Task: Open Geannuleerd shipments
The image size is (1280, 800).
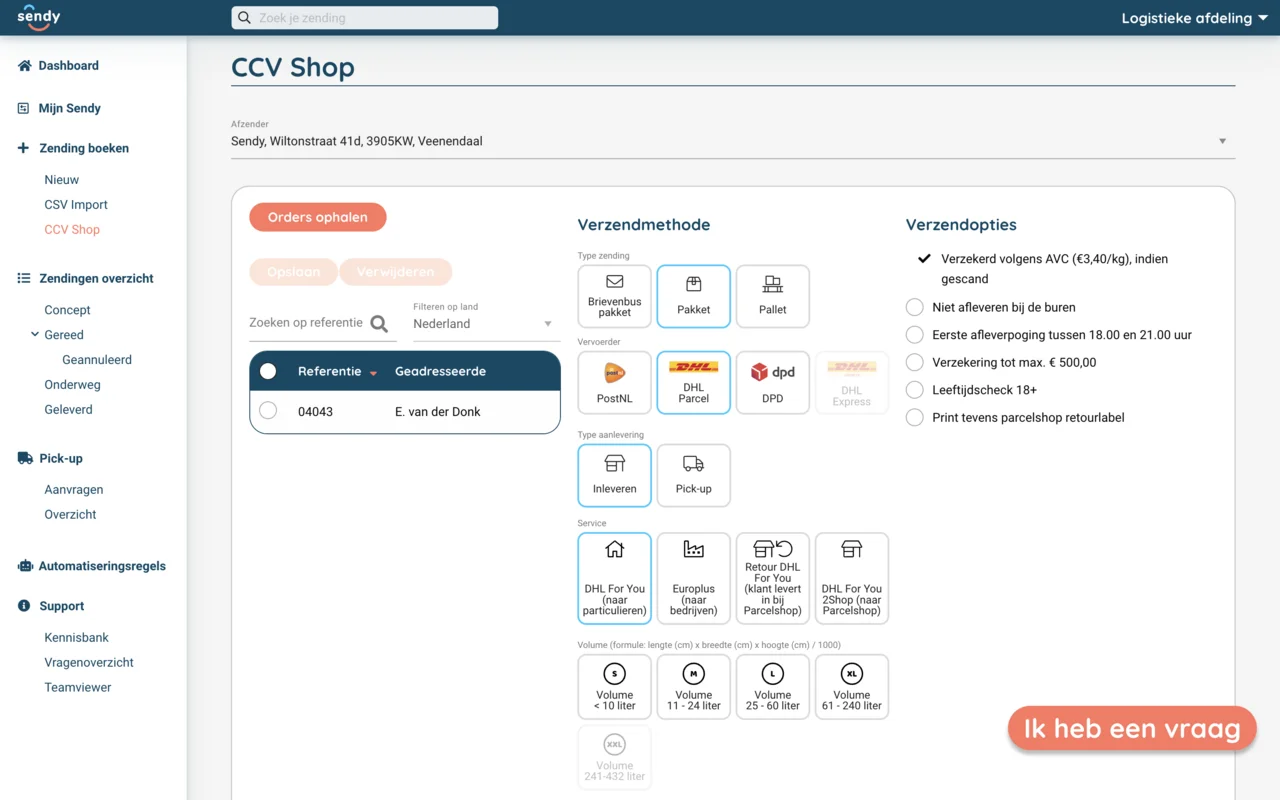Action: tap(97, 360)
